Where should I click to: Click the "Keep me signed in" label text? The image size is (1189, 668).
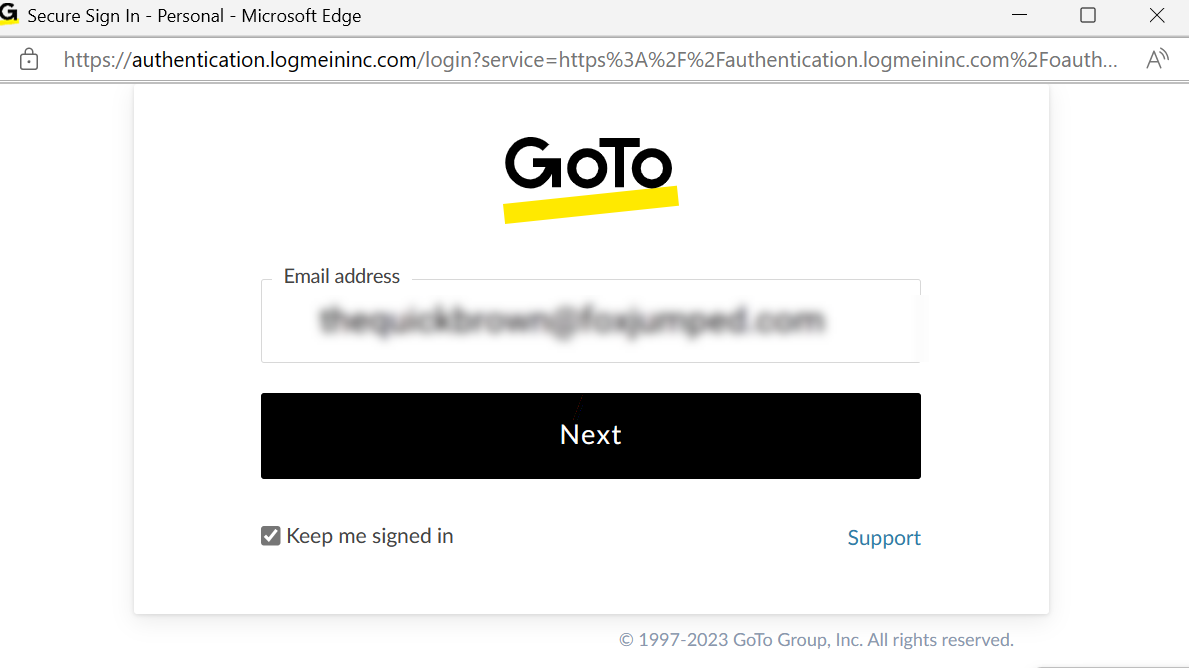pos(369,536)
